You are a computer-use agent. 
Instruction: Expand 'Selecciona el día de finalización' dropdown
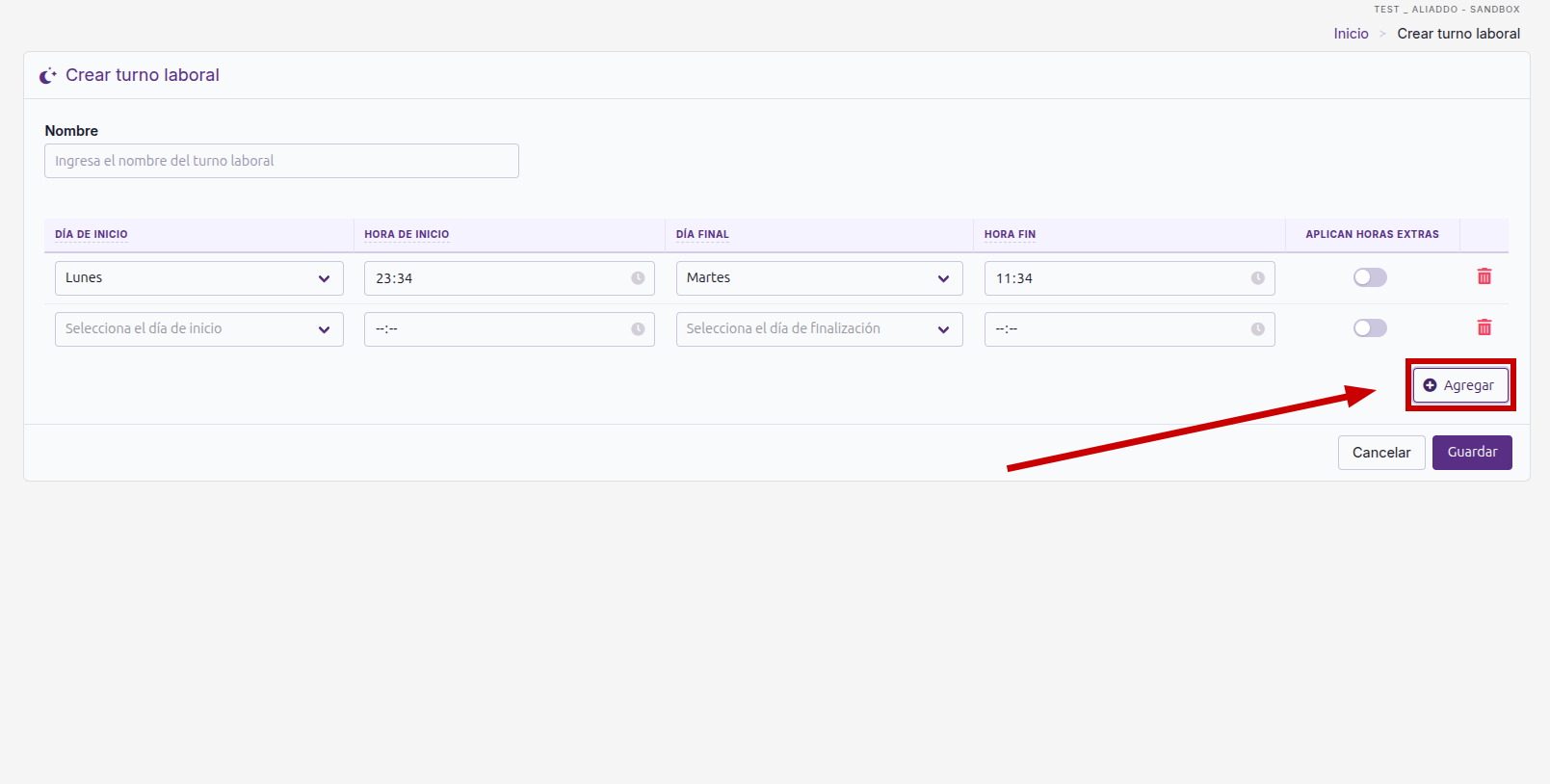820,329
